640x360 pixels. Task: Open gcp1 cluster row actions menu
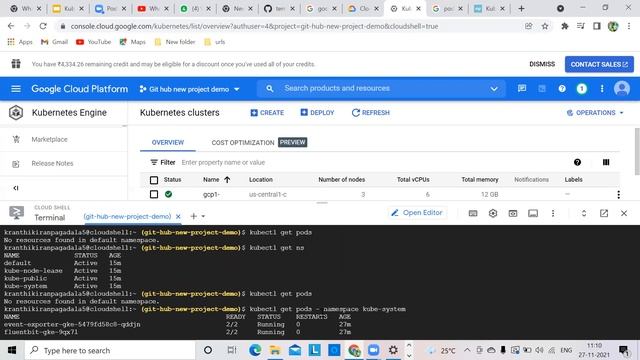pyautogui.click(x=618, y=195)
